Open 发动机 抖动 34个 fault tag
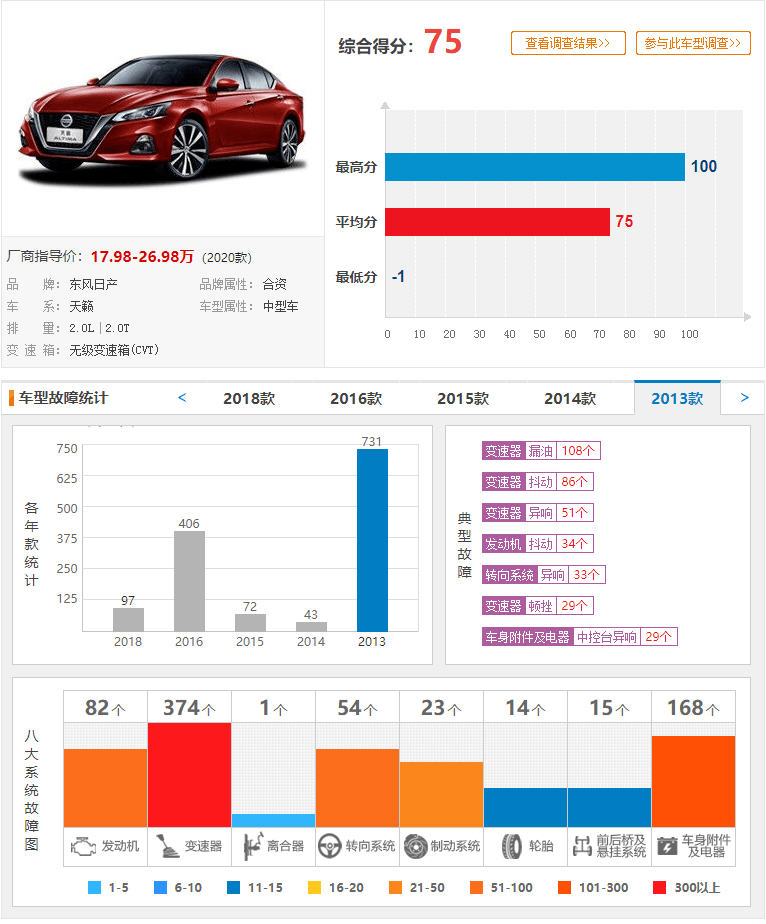The image size is (766, 924). (x=537, y=543)
